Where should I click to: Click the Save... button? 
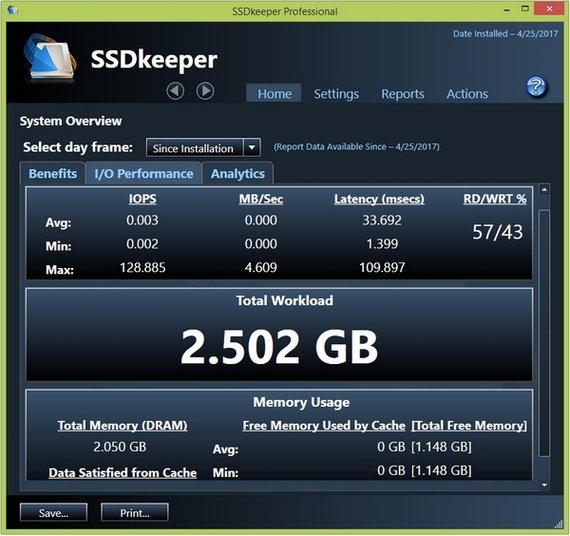(x=53, y=513)
